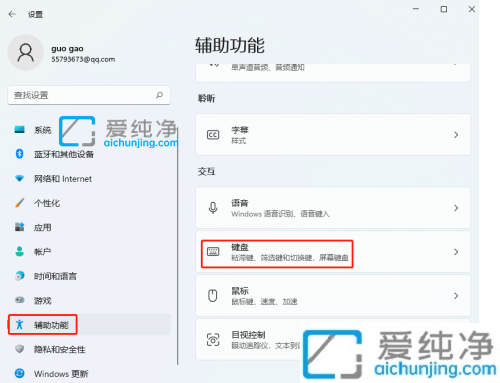Click the 应用 apps icon
The image size is (500, 383).
20,227
